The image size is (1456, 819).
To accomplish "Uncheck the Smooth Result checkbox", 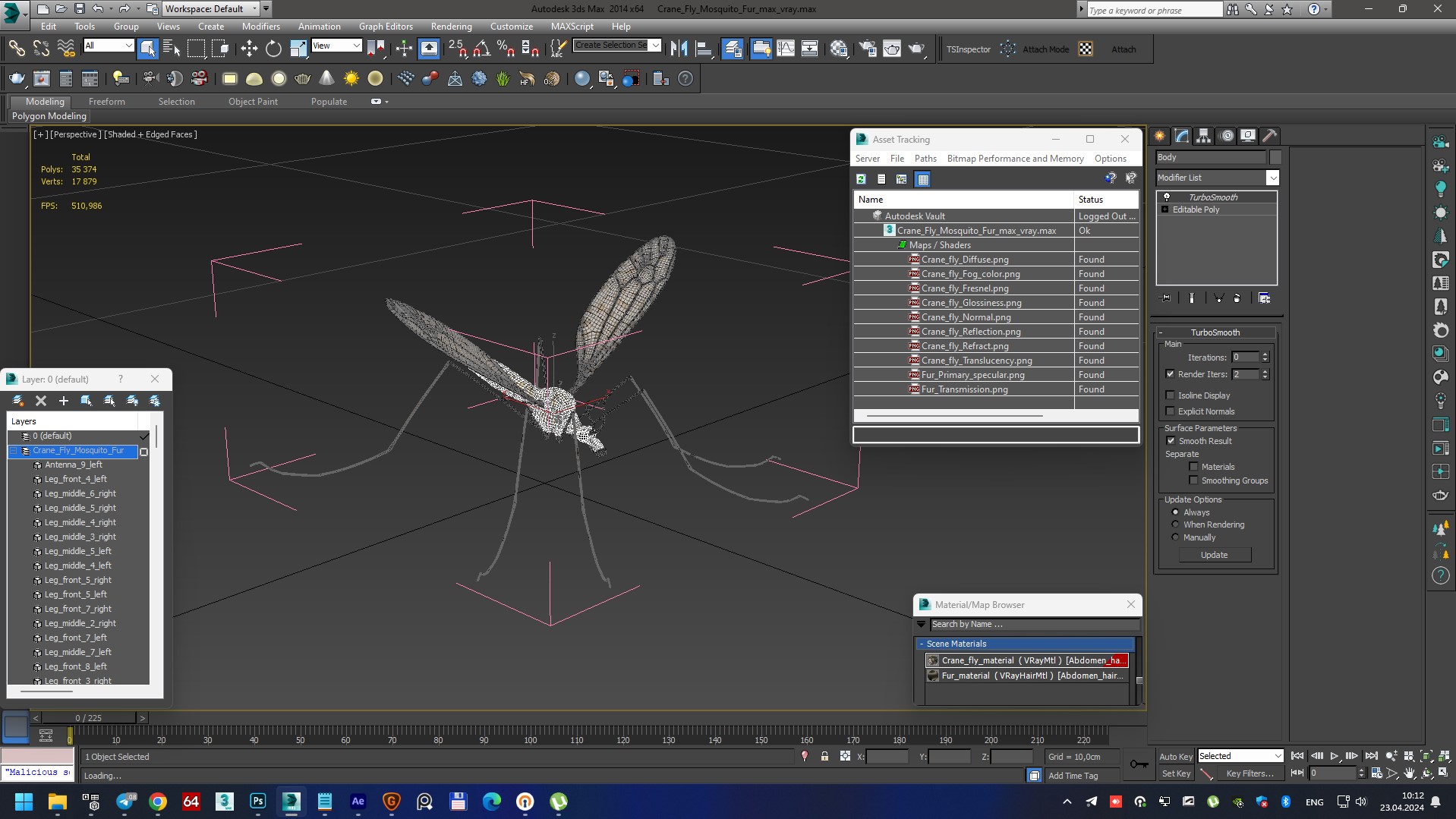I will (1170, 441).
